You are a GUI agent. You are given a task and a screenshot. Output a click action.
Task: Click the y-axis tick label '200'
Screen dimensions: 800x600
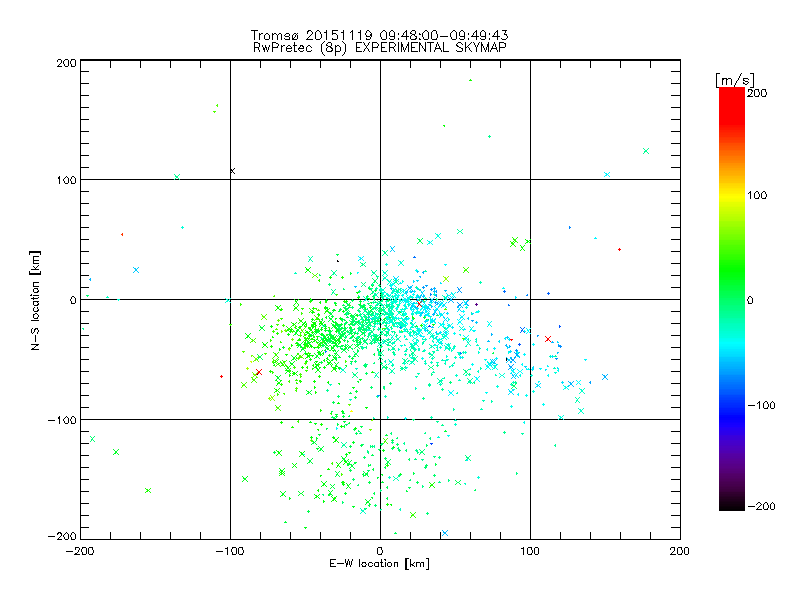[66, 64]
